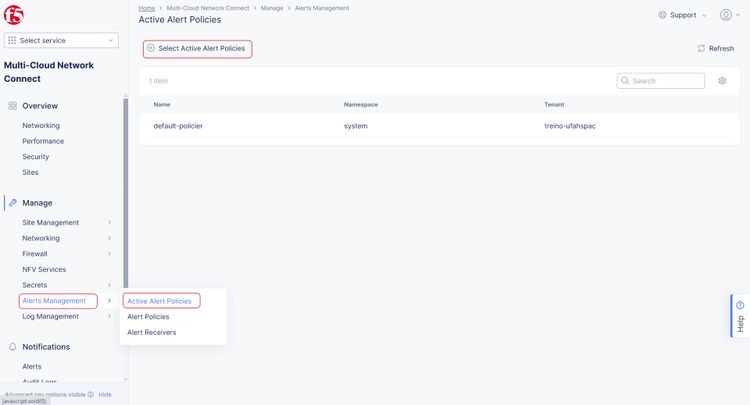Expand the Firewall submenu chevron

pos(109,254)
